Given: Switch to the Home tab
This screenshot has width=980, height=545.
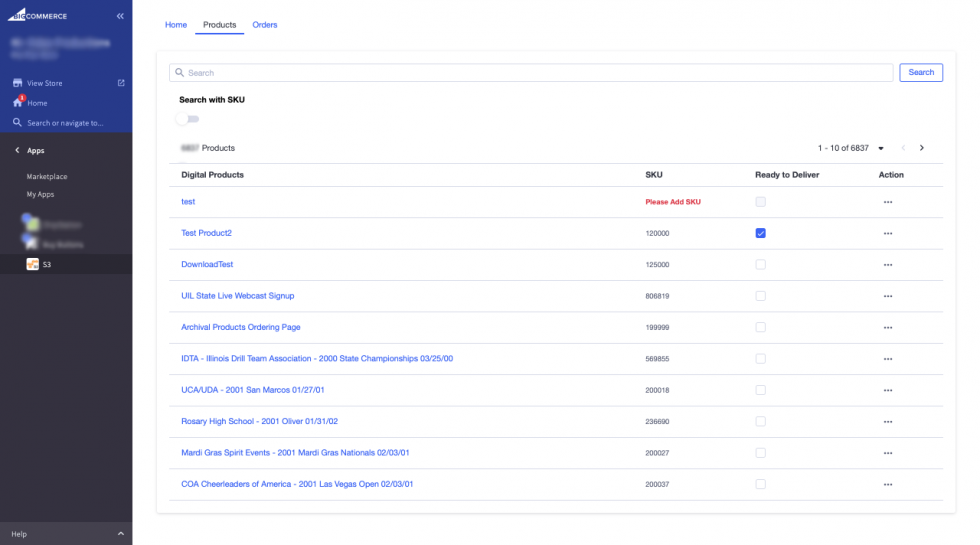Looking at the screenshot, I should 176,25.
